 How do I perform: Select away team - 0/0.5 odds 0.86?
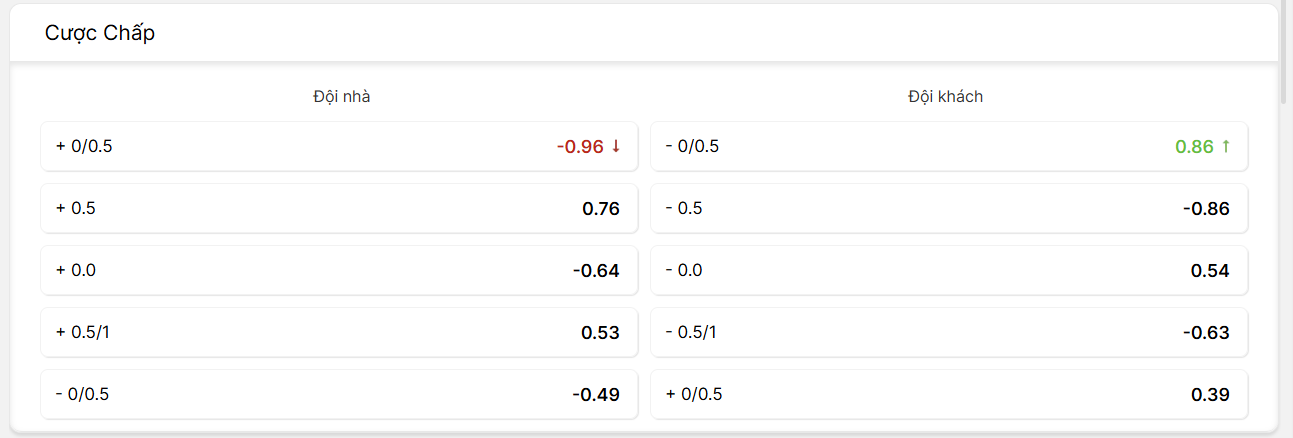[x=949, y=146]
